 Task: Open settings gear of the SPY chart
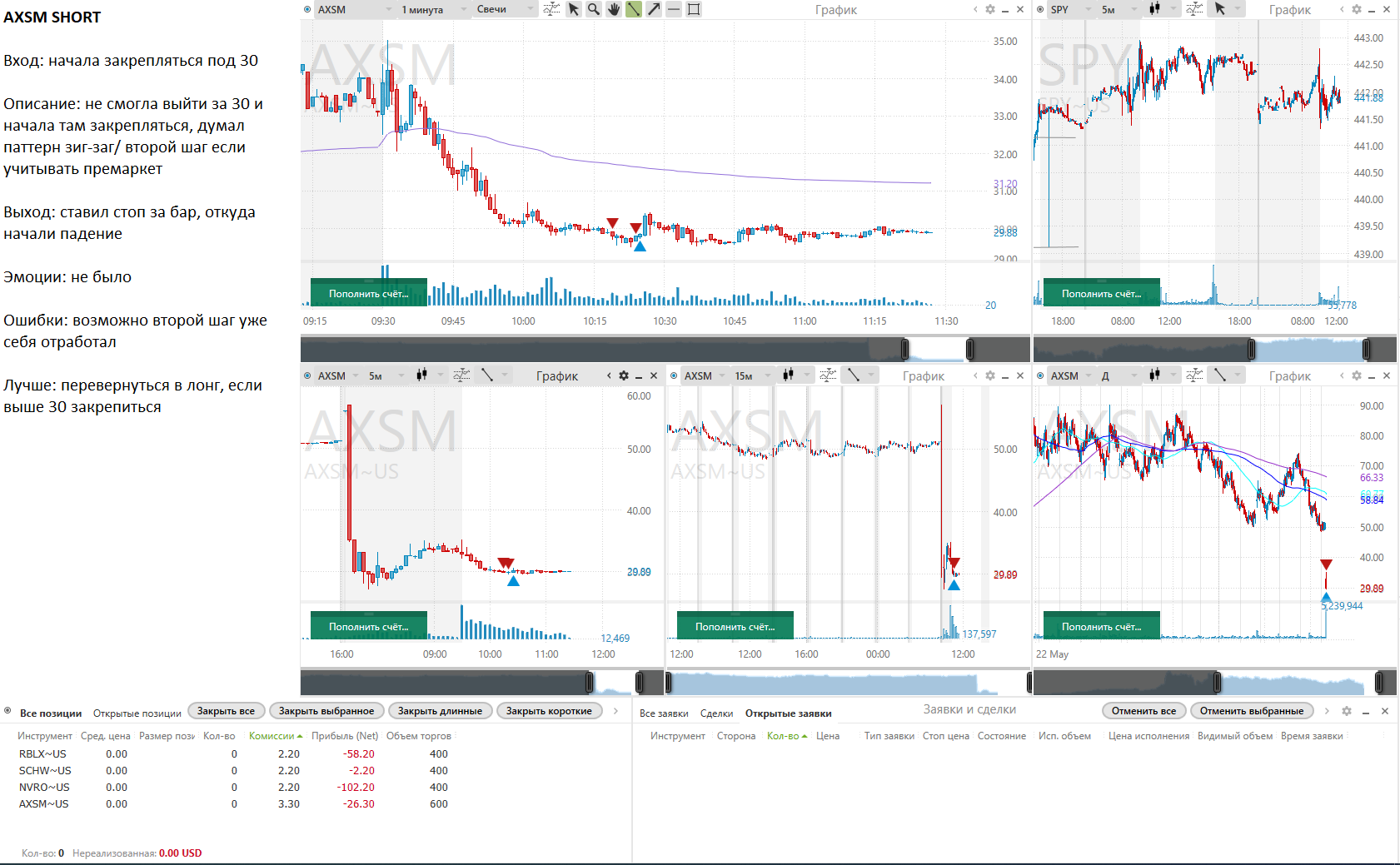(1357, 9)
